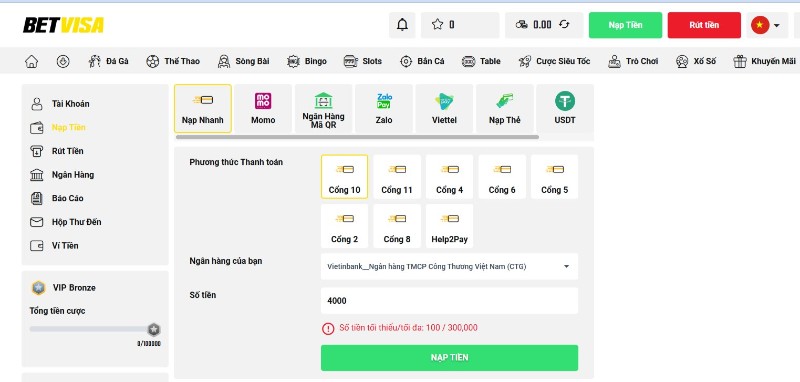Select the Momo payment icon
The width and height of the screenshot is (800, 382).
pos(263,101)
